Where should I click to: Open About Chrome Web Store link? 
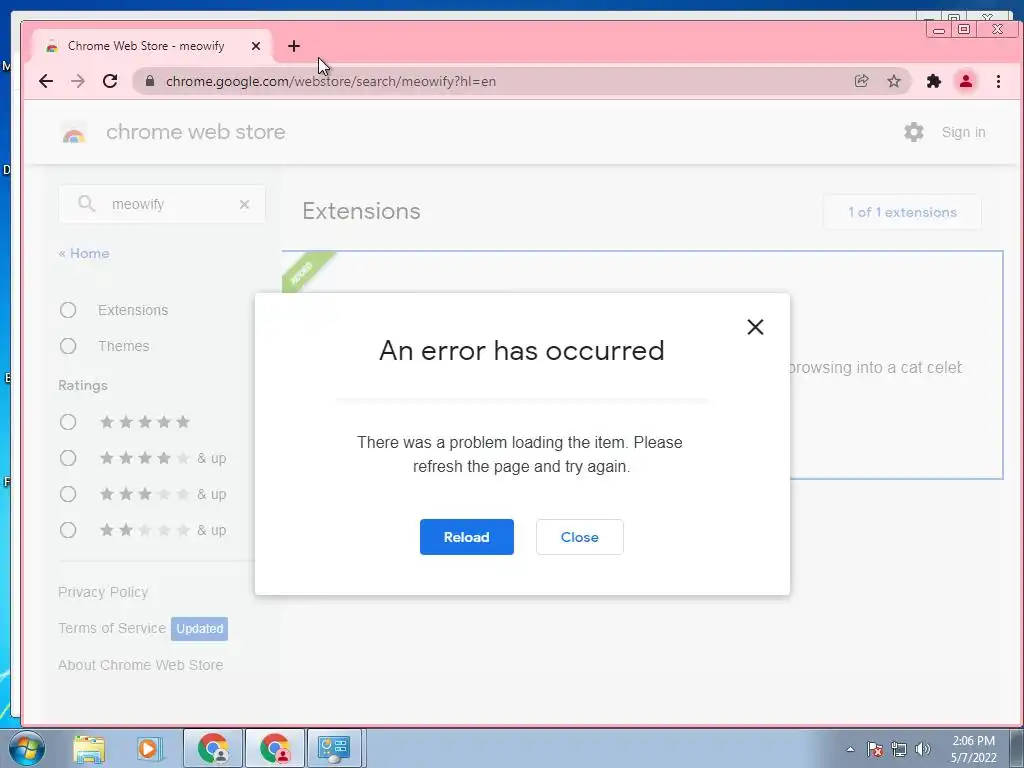(x=140, y=665)
